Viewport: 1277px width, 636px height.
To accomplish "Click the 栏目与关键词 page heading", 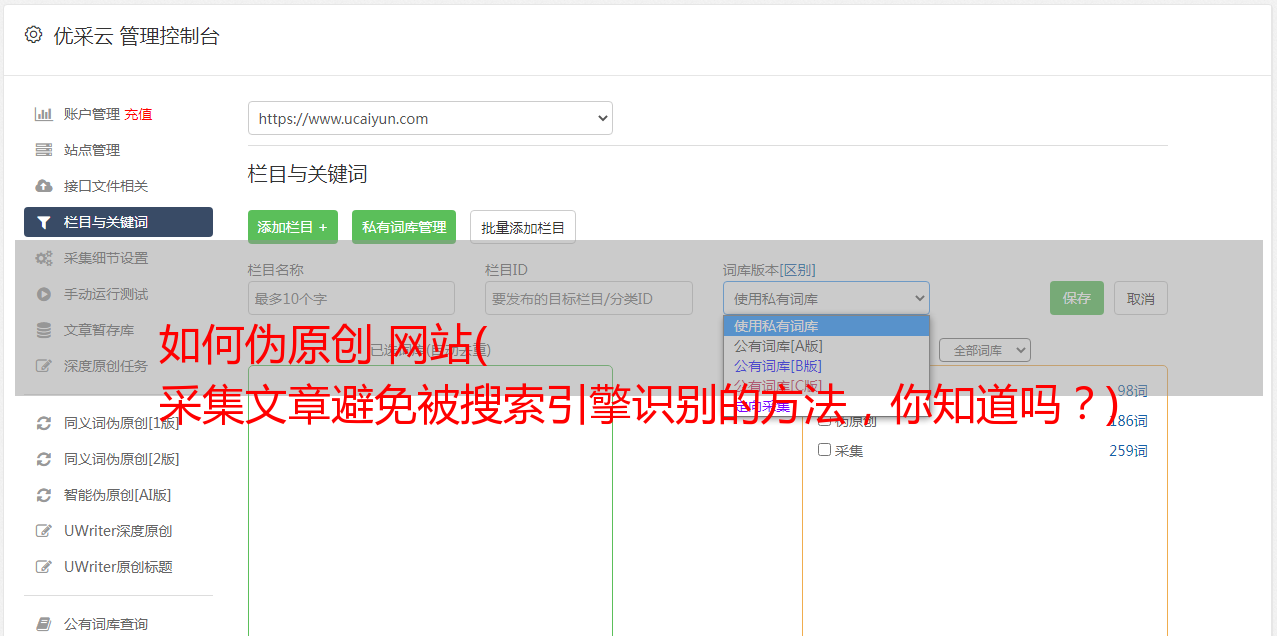I will point(308,174).
